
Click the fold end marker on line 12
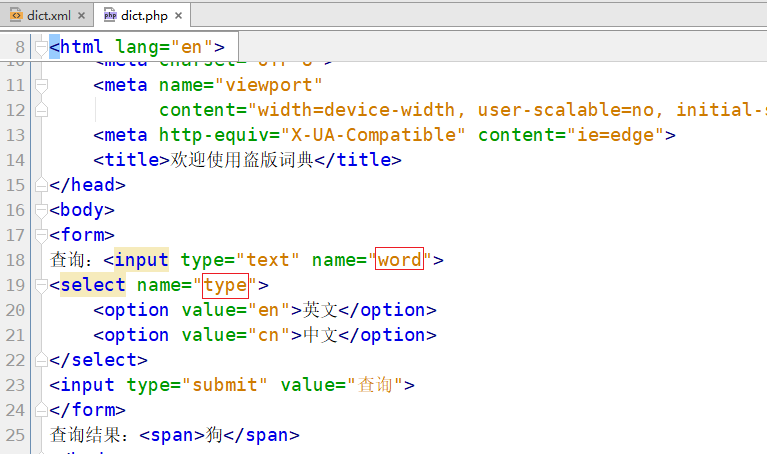click(41, 110)
